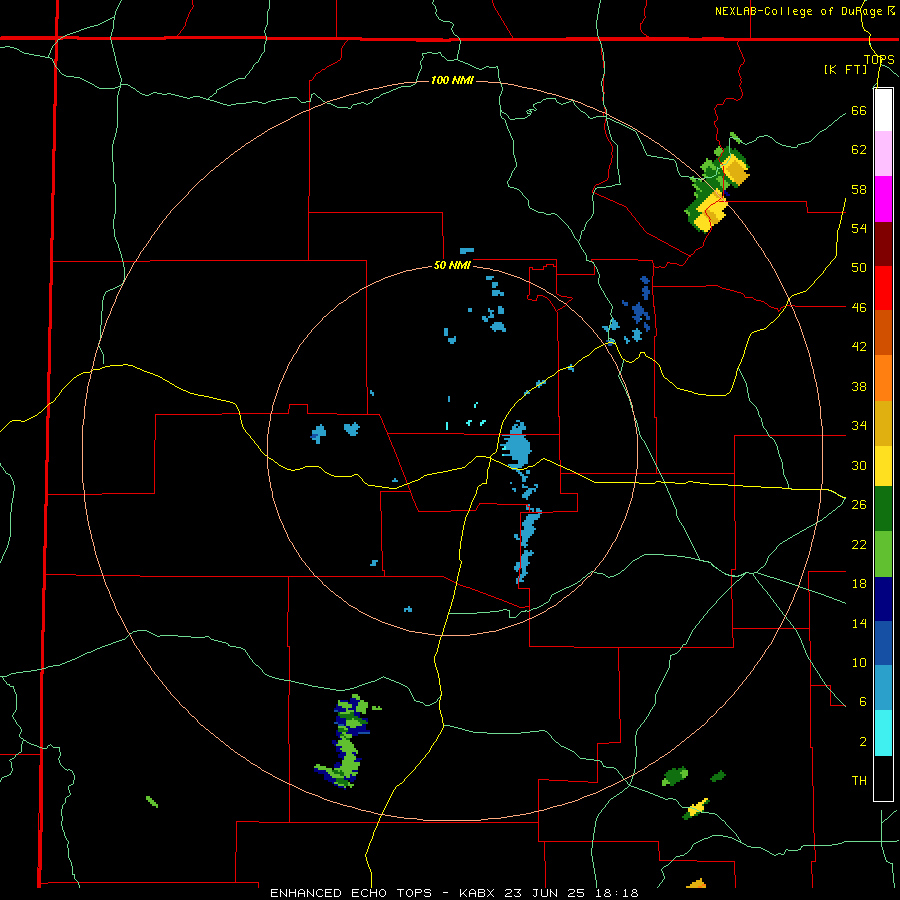Click the light blue 14 kft legend band
This screenshot has width=900, height=900.
coord(883,688)
